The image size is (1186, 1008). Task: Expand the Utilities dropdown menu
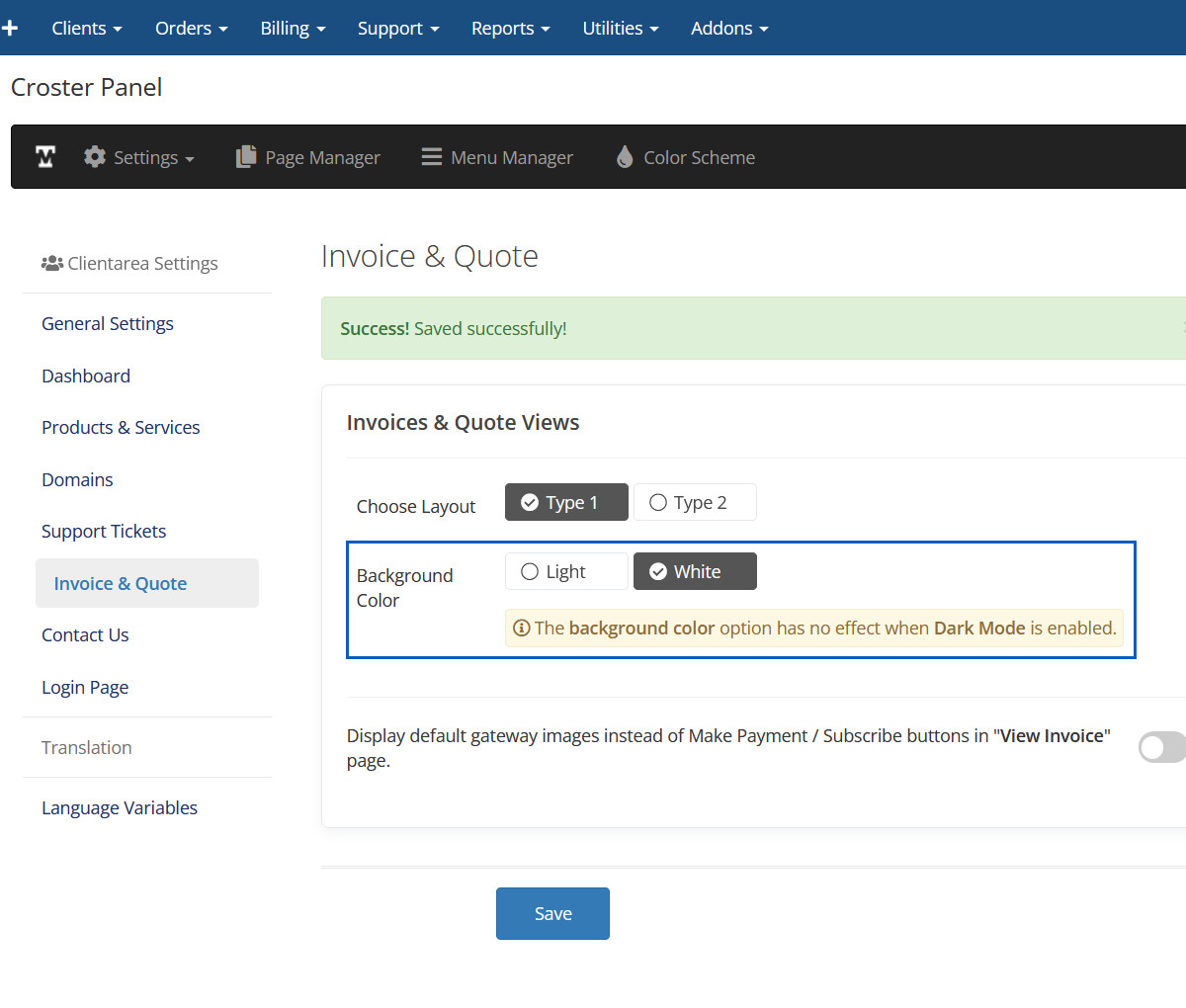(x=620, y=28)
